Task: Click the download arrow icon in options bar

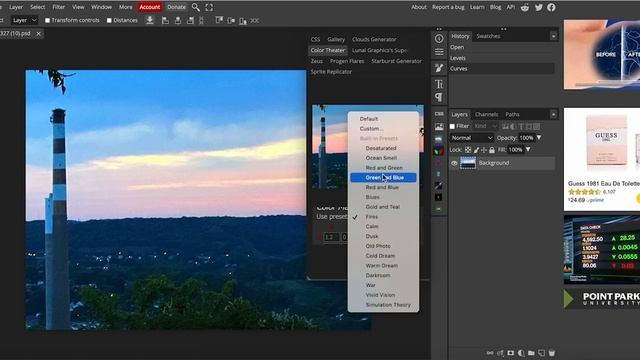Action: click(150, 20)
